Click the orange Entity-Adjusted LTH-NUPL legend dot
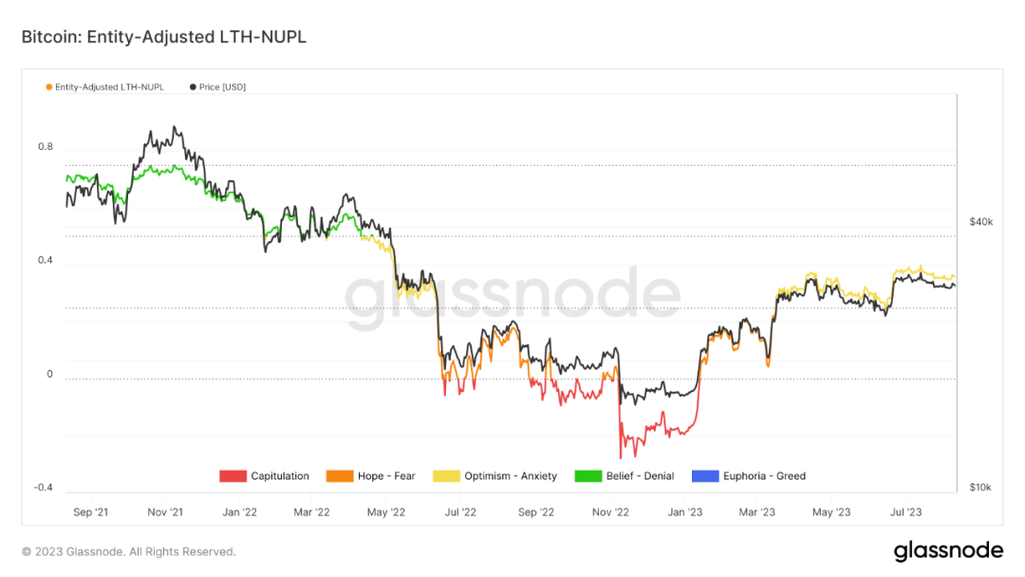The width and height of the screenshot is (1025, 577). click(x=49, y=88)
